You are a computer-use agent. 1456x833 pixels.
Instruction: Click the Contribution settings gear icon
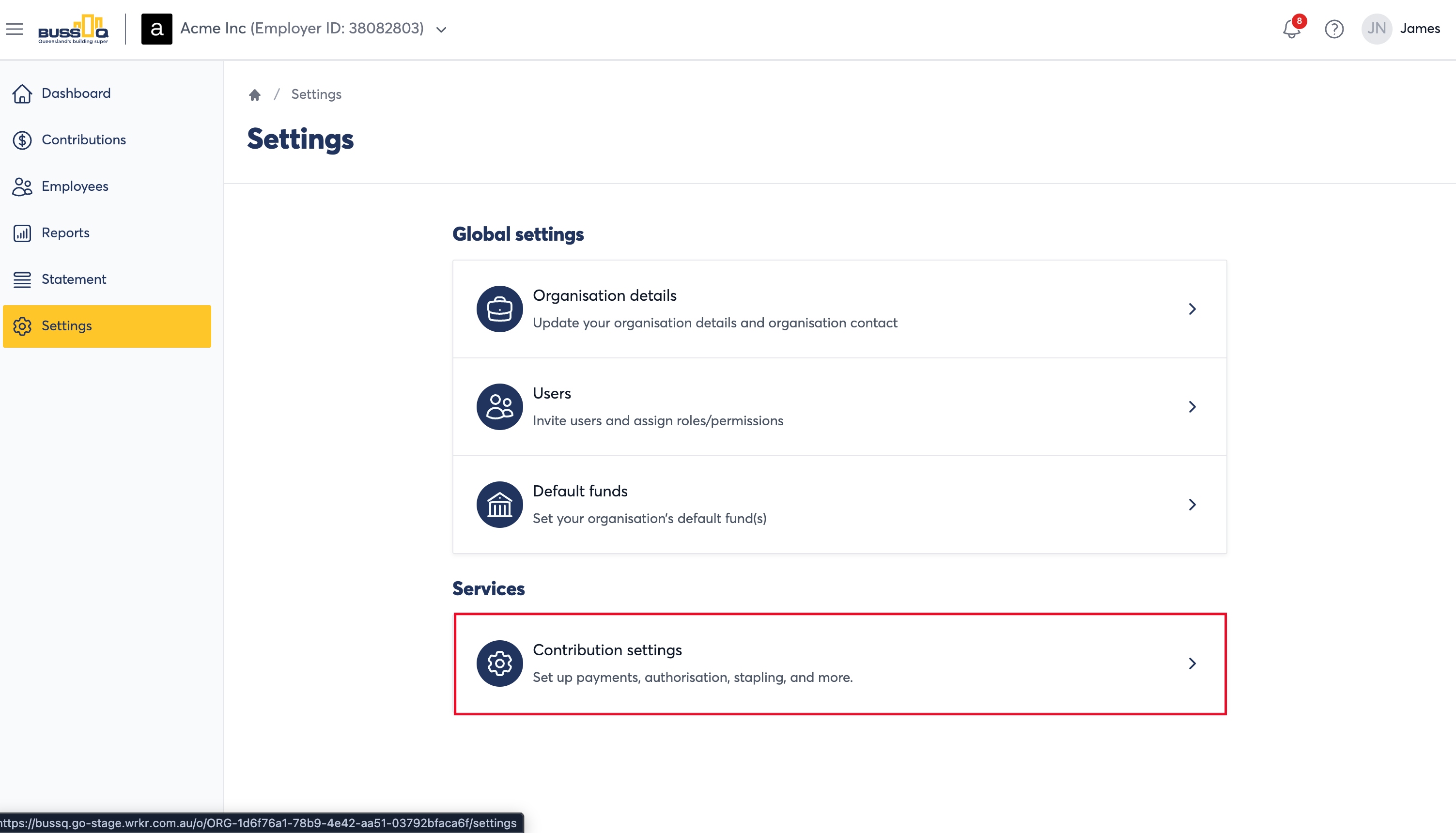[499, 663]
